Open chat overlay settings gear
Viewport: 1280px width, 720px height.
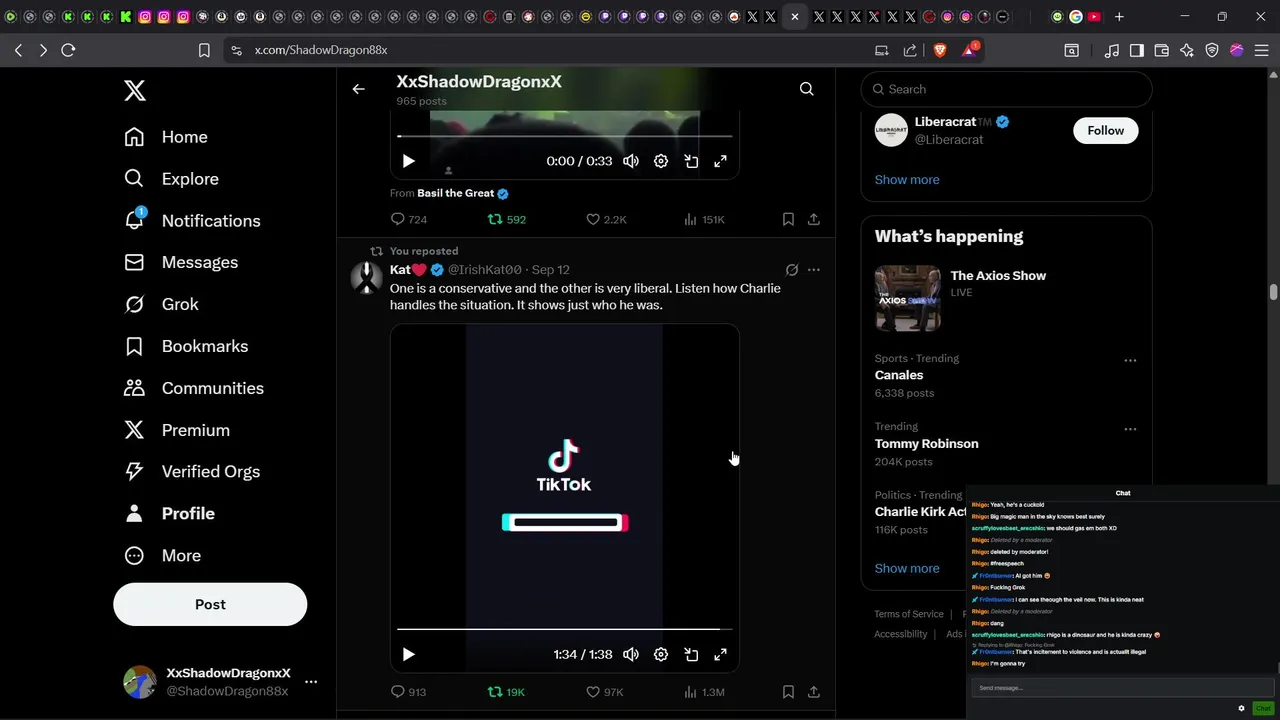click(x=1241, y=708)
